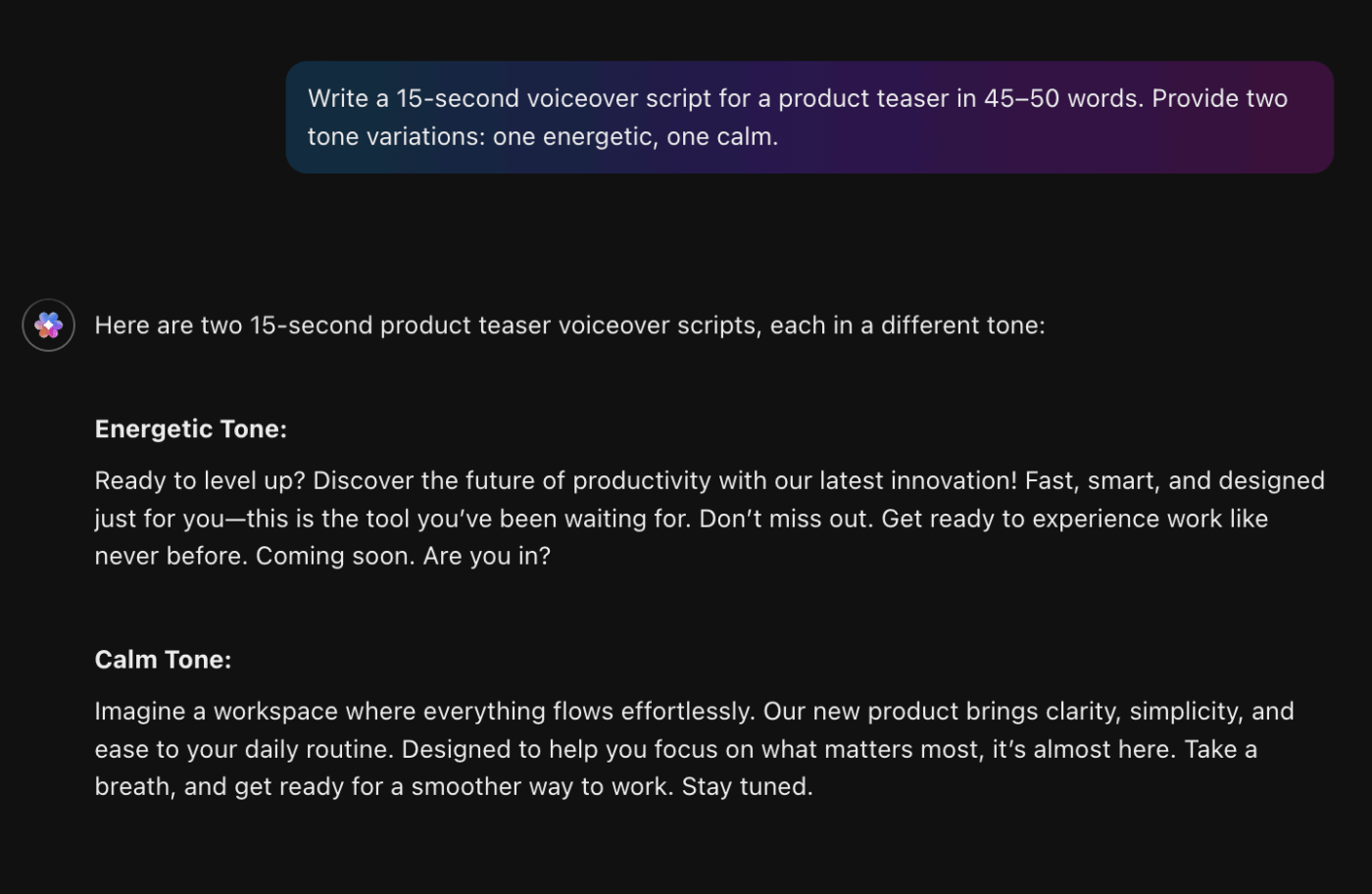Click "Ready to level up?" in energetic script
This screenshot has width=1372, height=894.
point(200,480)
